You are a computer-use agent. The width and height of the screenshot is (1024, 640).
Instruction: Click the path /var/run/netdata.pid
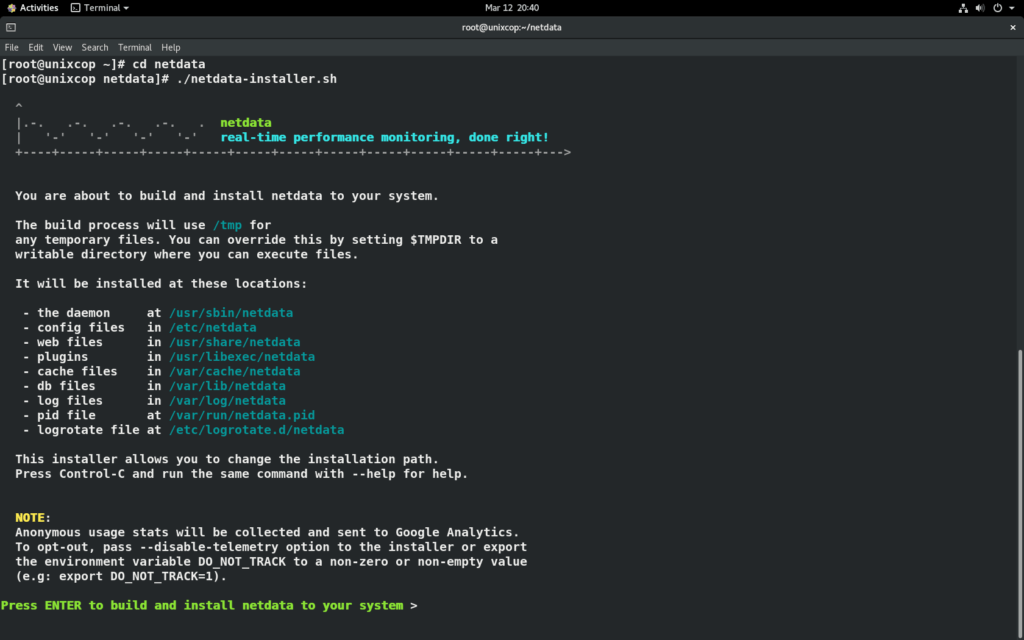coord(242,415)
